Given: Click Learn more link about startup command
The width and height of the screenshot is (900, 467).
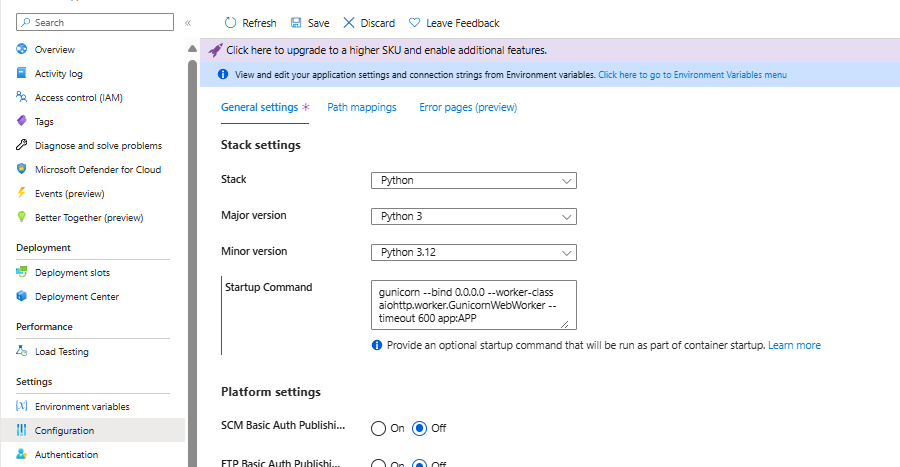Looking at the screenshot, I should point(794,345).
